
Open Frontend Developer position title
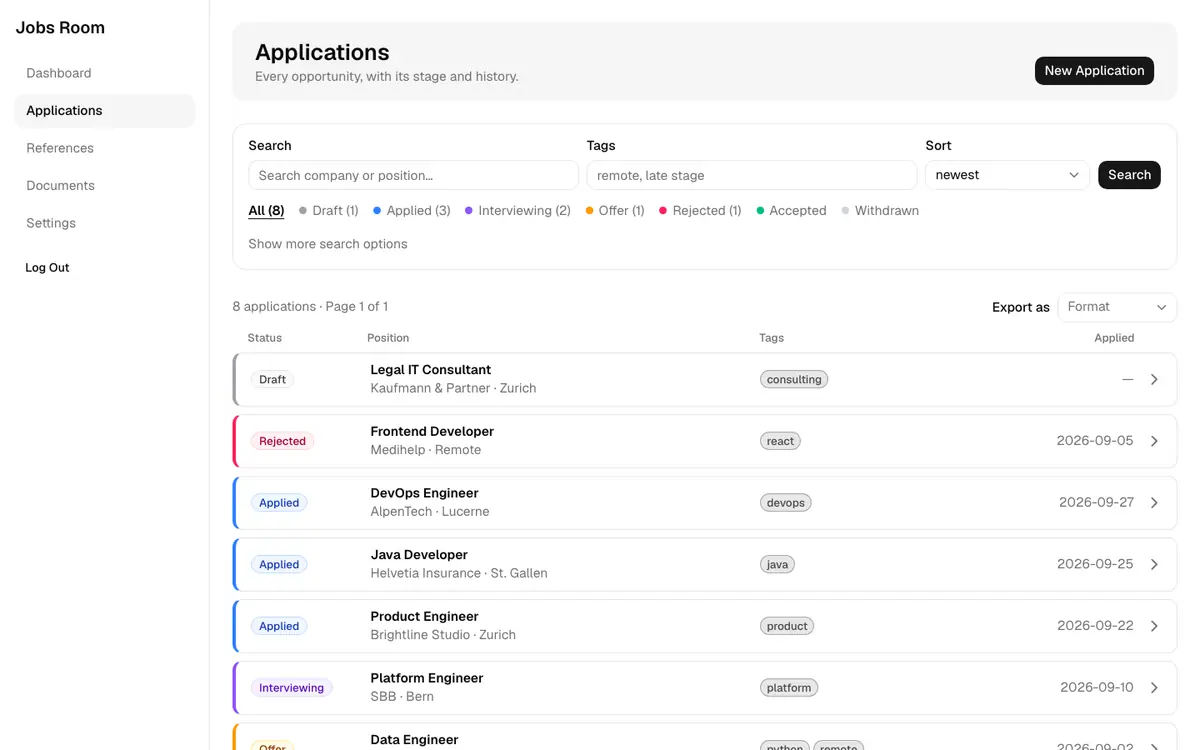point(432,432)
